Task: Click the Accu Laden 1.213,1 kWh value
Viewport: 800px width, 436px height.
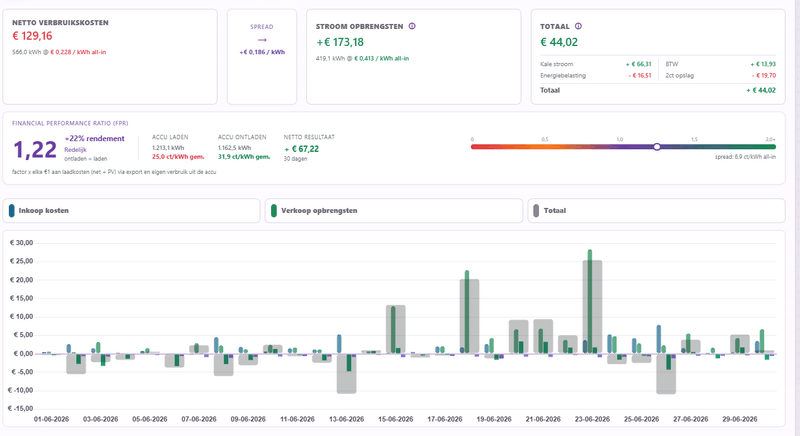Action: click(x=168, y=148)
